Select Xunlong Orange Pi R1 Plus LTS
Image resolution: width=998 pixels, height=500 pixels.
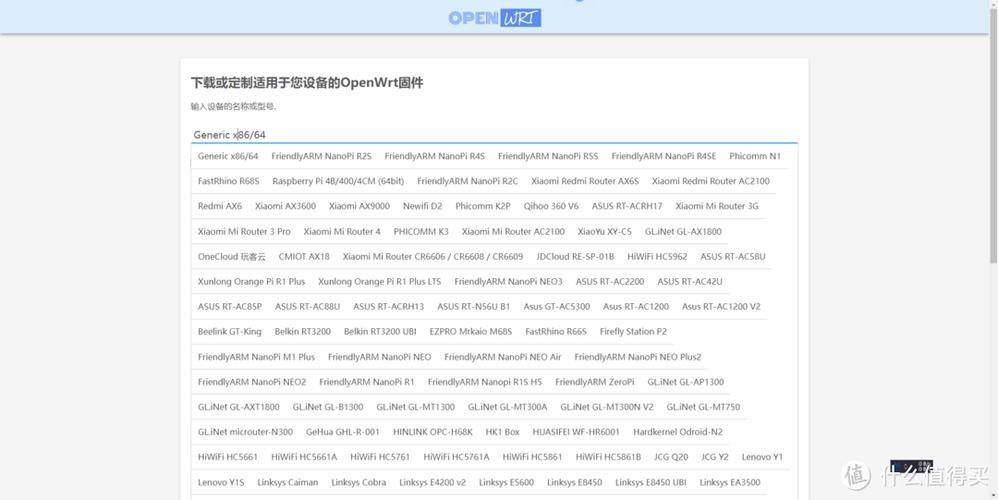379,281
